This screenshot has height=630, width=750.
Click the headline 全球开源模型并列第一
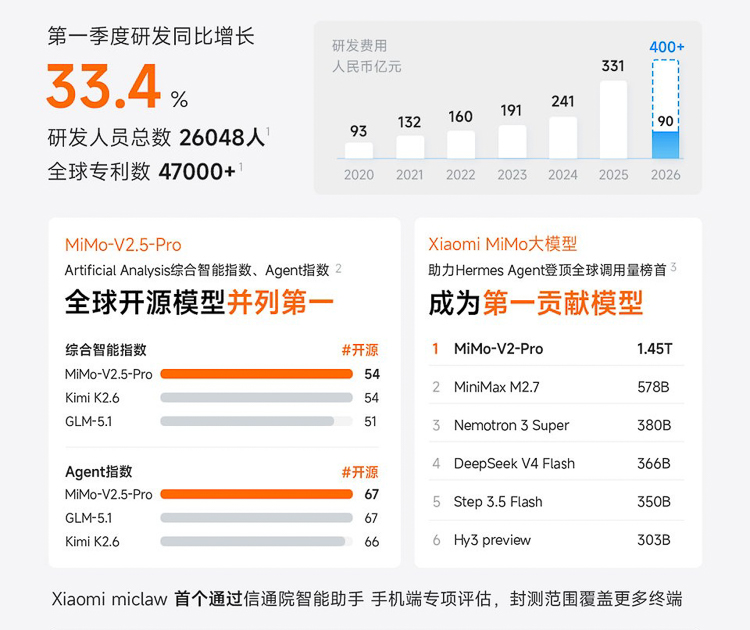(199, 302)
